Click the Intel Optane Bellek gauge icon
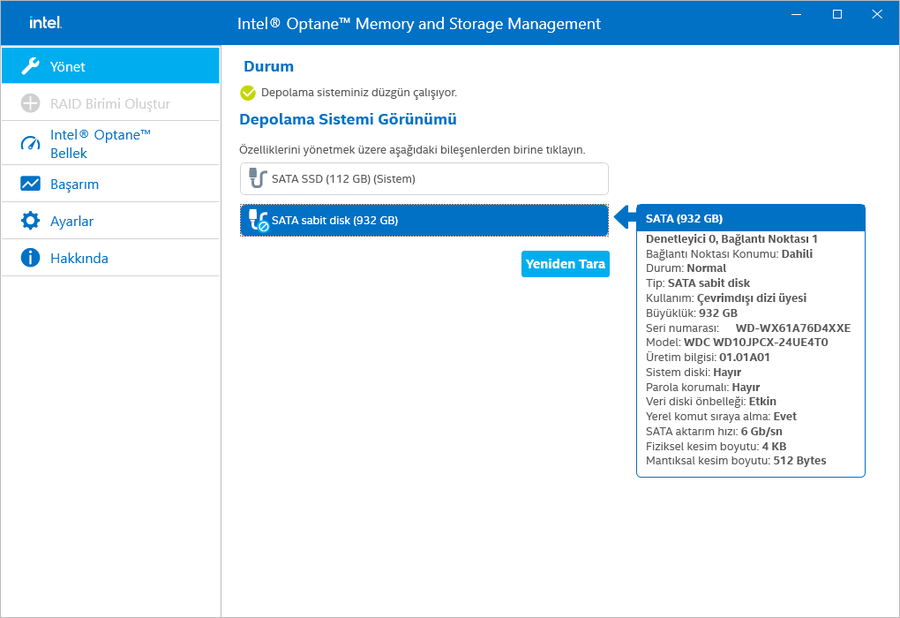Screen dimensions: 900x618 31,144
